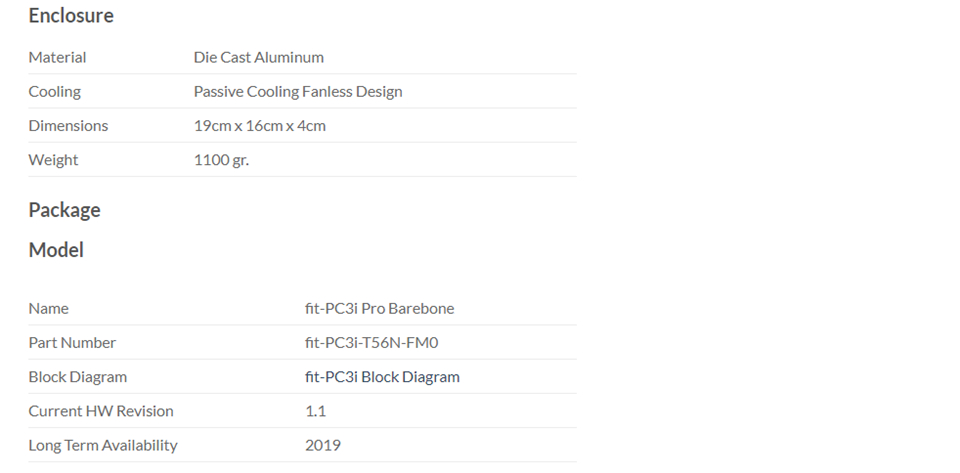This screenshot has width=960, height=473.
Task: Select the fit-PC3i Pro Barebone name
Action: (x=380, y=308)
